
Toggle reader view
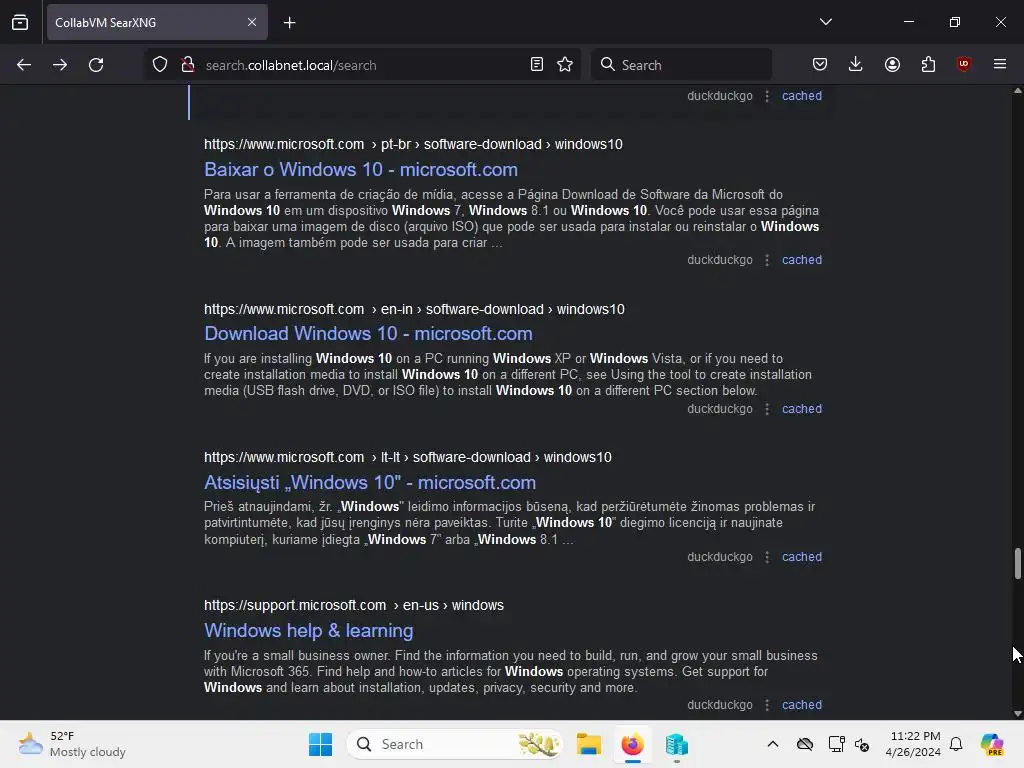coord(537,65)
